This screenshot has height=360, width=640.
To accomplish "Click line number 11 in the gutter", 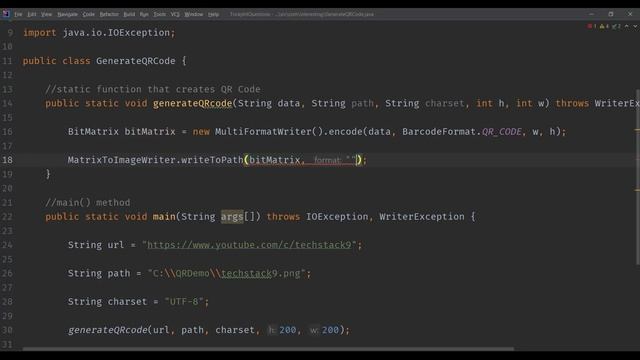I will click(x=7, y=61).
